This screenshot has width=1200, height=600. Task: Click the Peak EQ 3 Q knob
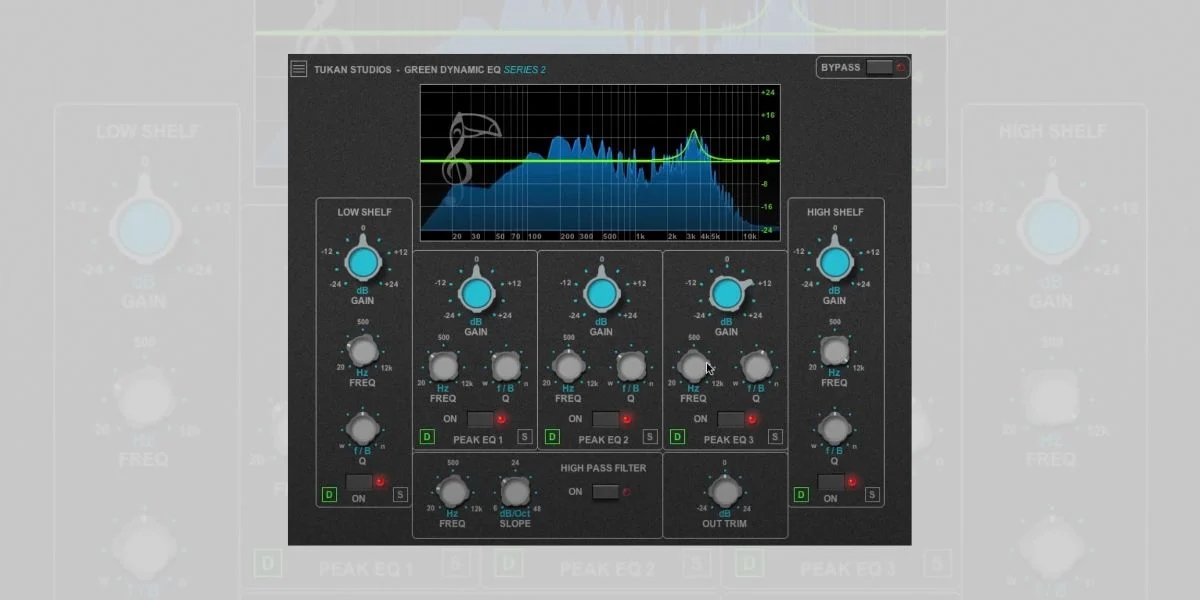pos(757,367)
